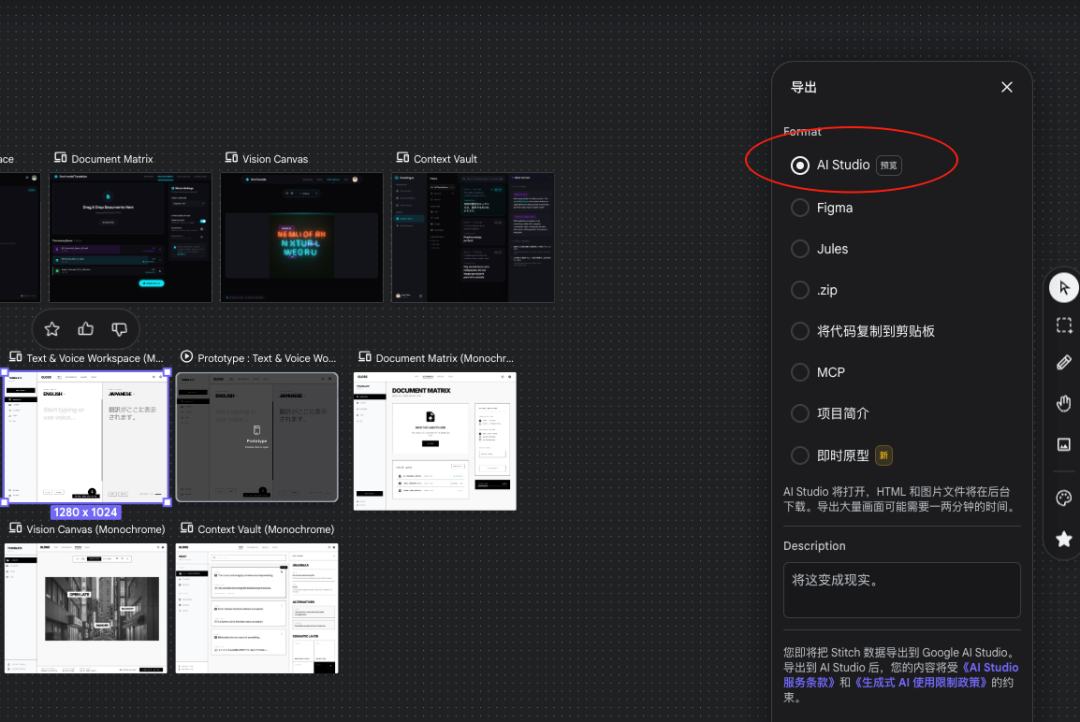Switch to the hand pan tool
Image resolution: width=1080 pixels, height=722 pixels.
(x=1064, y=403)
